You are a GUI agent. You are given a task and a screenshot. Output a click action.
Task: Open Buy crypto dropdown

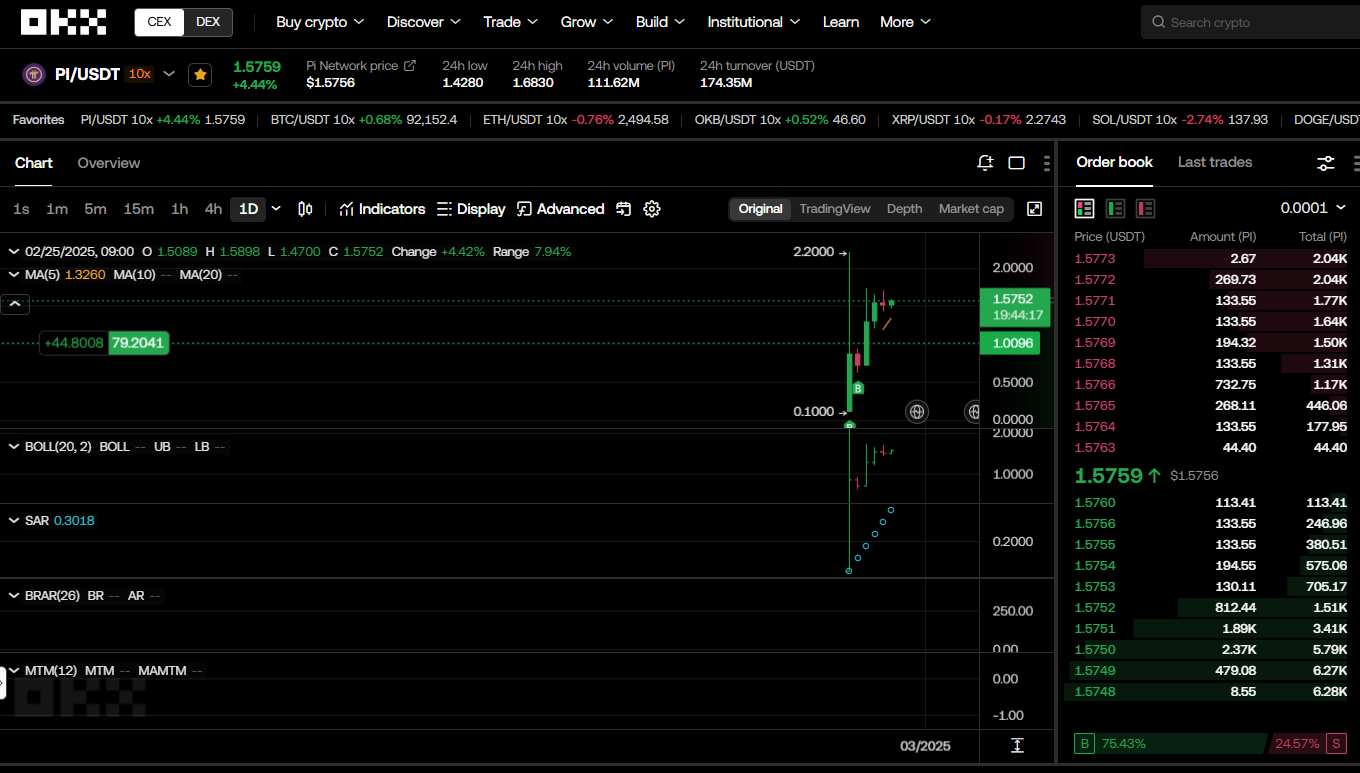[x=320, y=22]
